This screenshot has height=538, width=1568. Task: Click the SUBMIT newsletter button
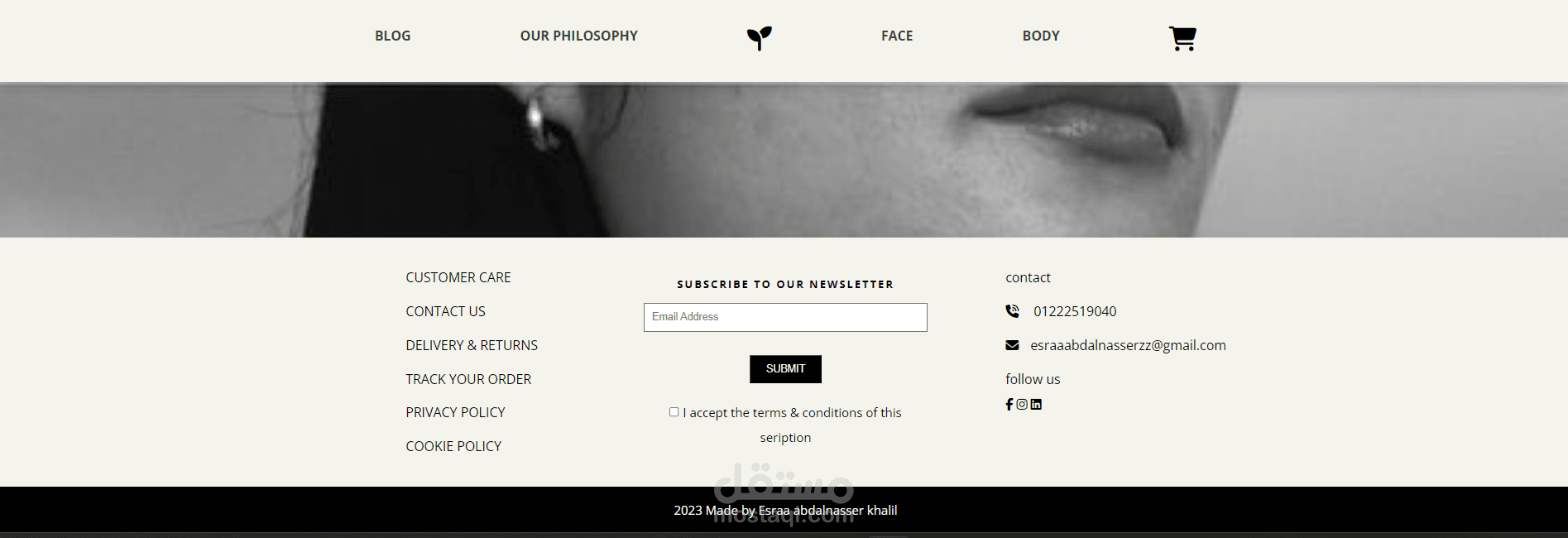tap(785, 369)
